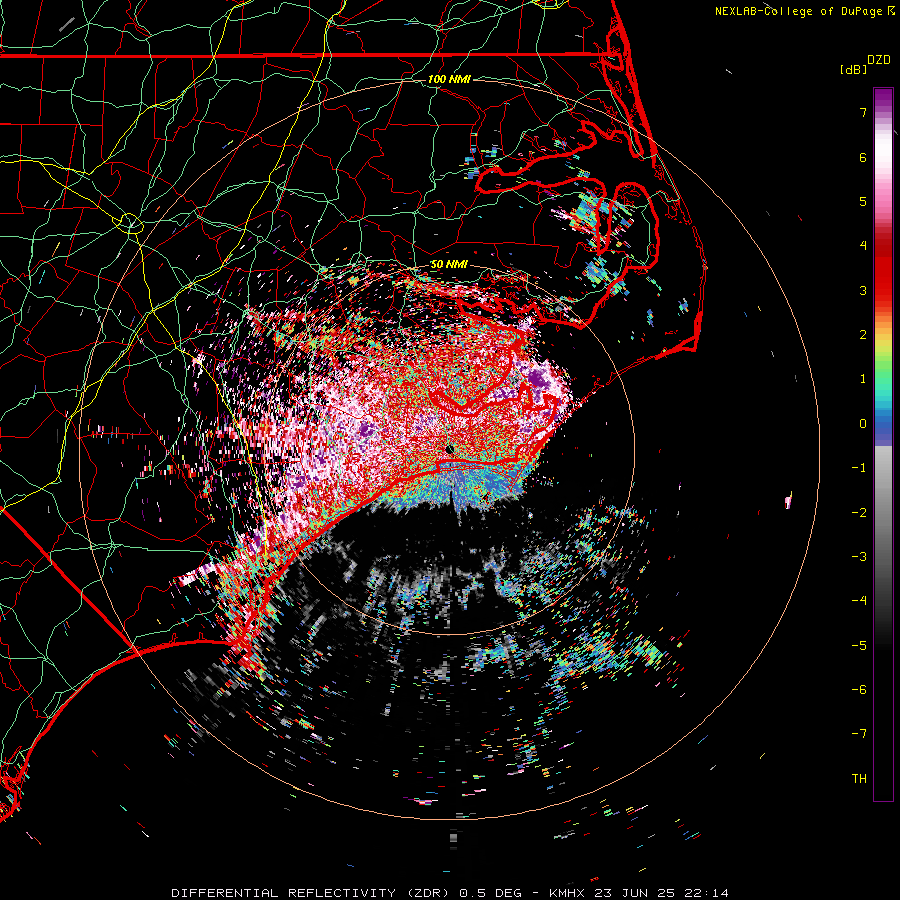Screen dimensions: 900x900
Task: Click the TH label on the color scale
Action: pos(859,778)
